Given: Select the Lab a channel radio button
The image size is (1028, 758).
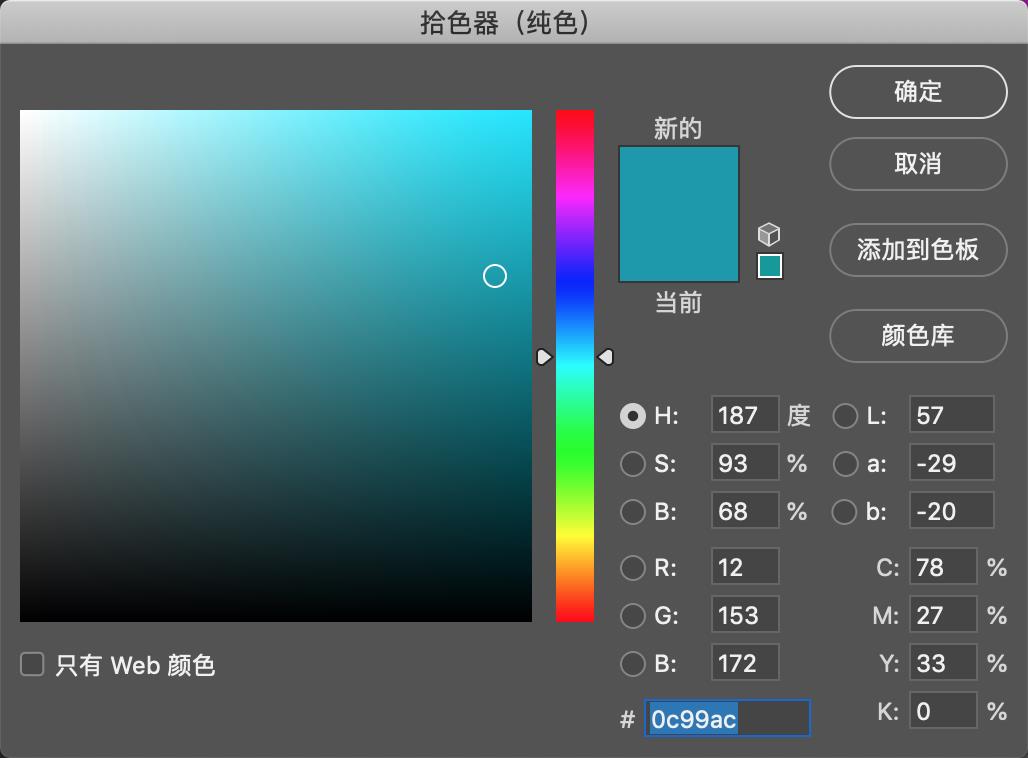Looking at the screenshot, I should pyautogui.click(x=845, y=464).
